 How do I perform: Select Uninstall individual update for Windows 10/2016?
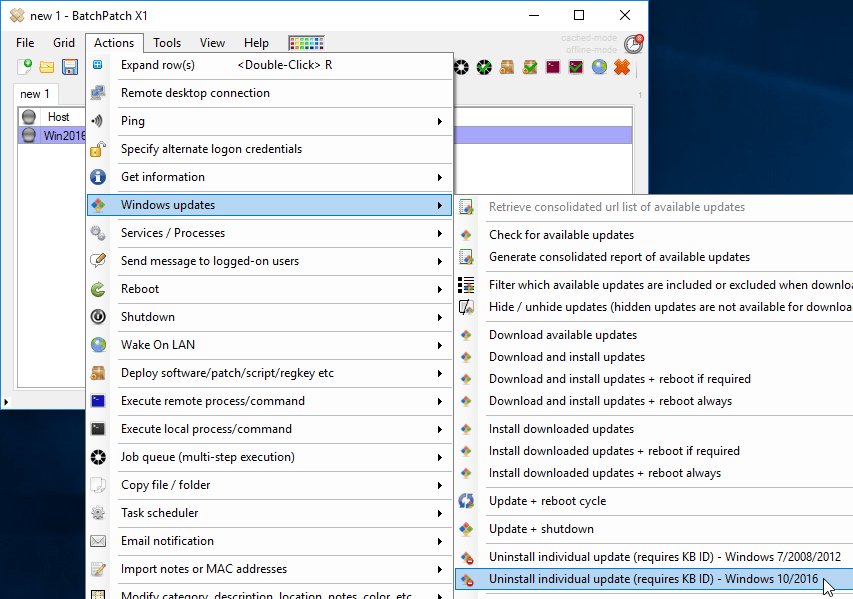point(654,579)
